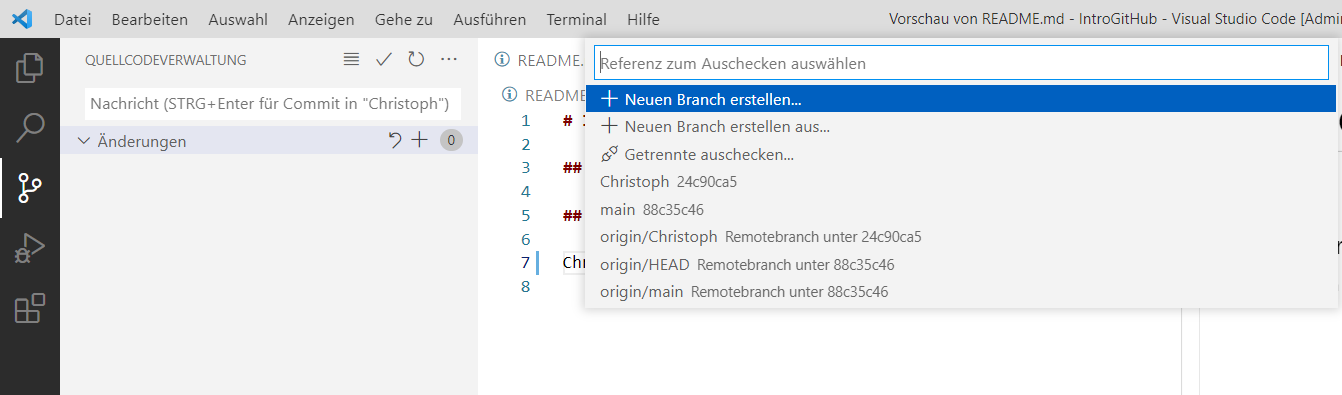Click line number 3 in editor
1342x395 pixels.
pyautogui.click(x=525, y=167)
